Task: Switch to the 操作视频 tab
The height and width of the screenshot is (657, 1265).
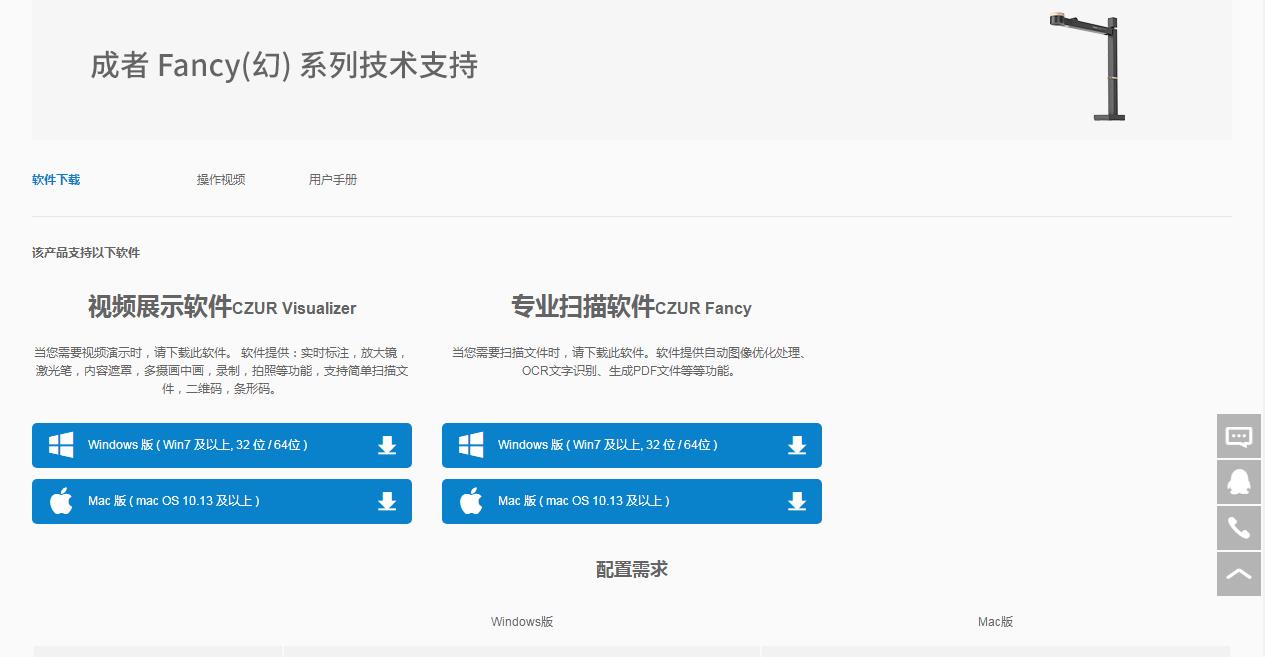Action: click(x=222, y=179)
